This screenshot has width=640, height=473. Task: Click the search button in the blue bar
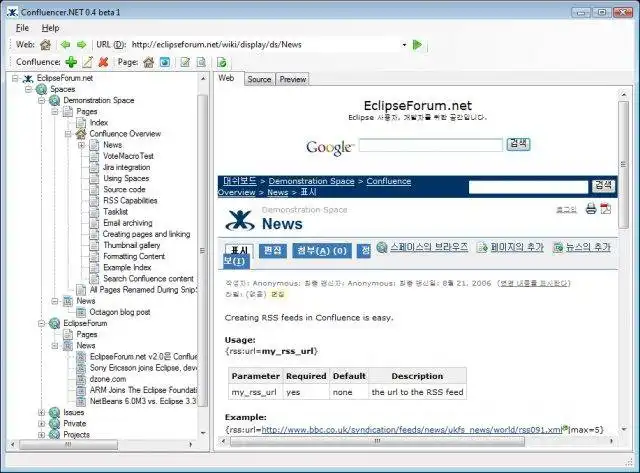603,186
